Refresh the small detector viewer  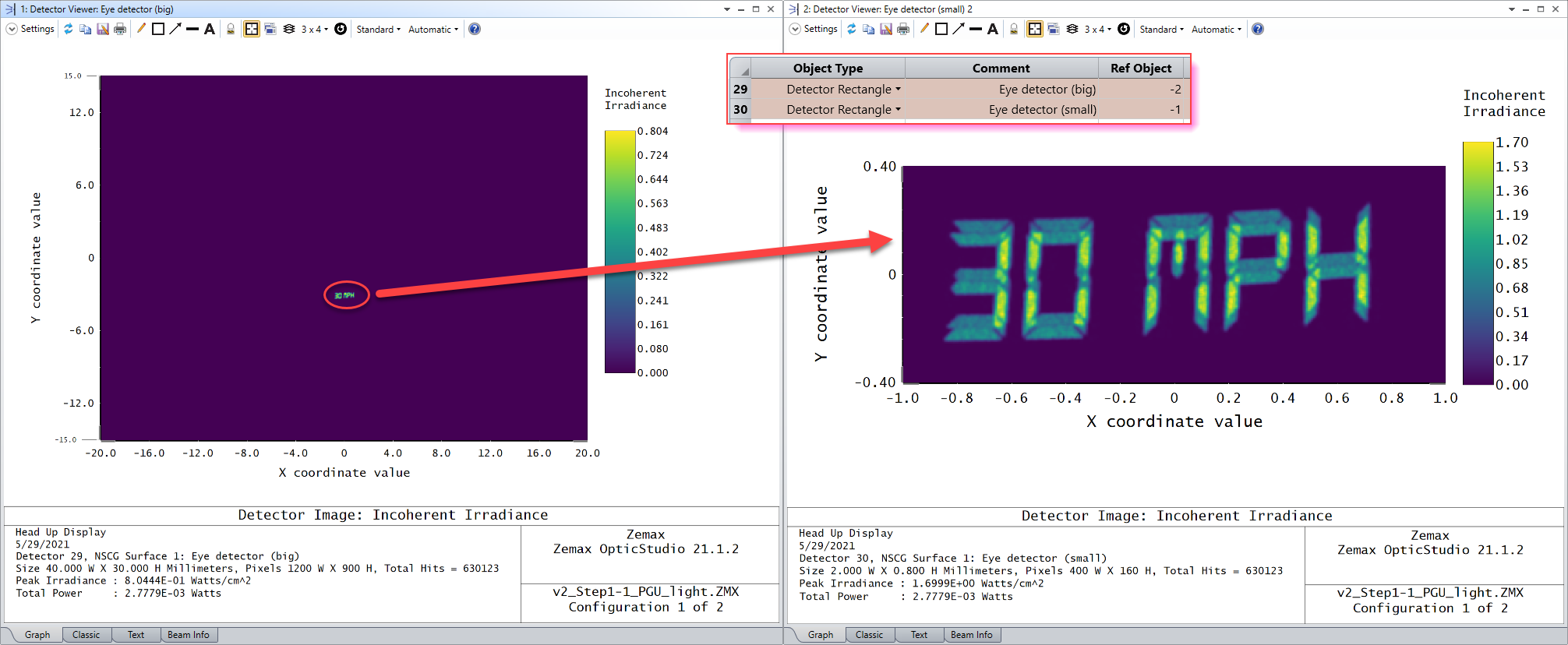coord(852,29)
